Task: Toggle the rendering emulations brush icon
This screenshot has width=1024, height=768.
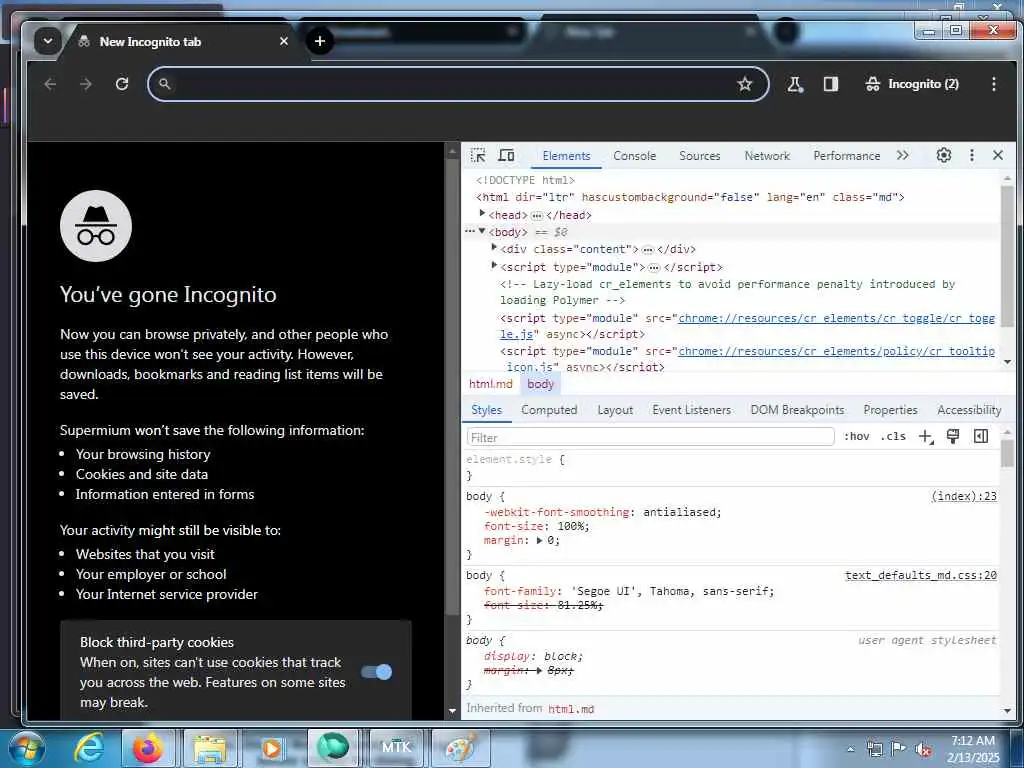Action: click(x=953, y=436)
